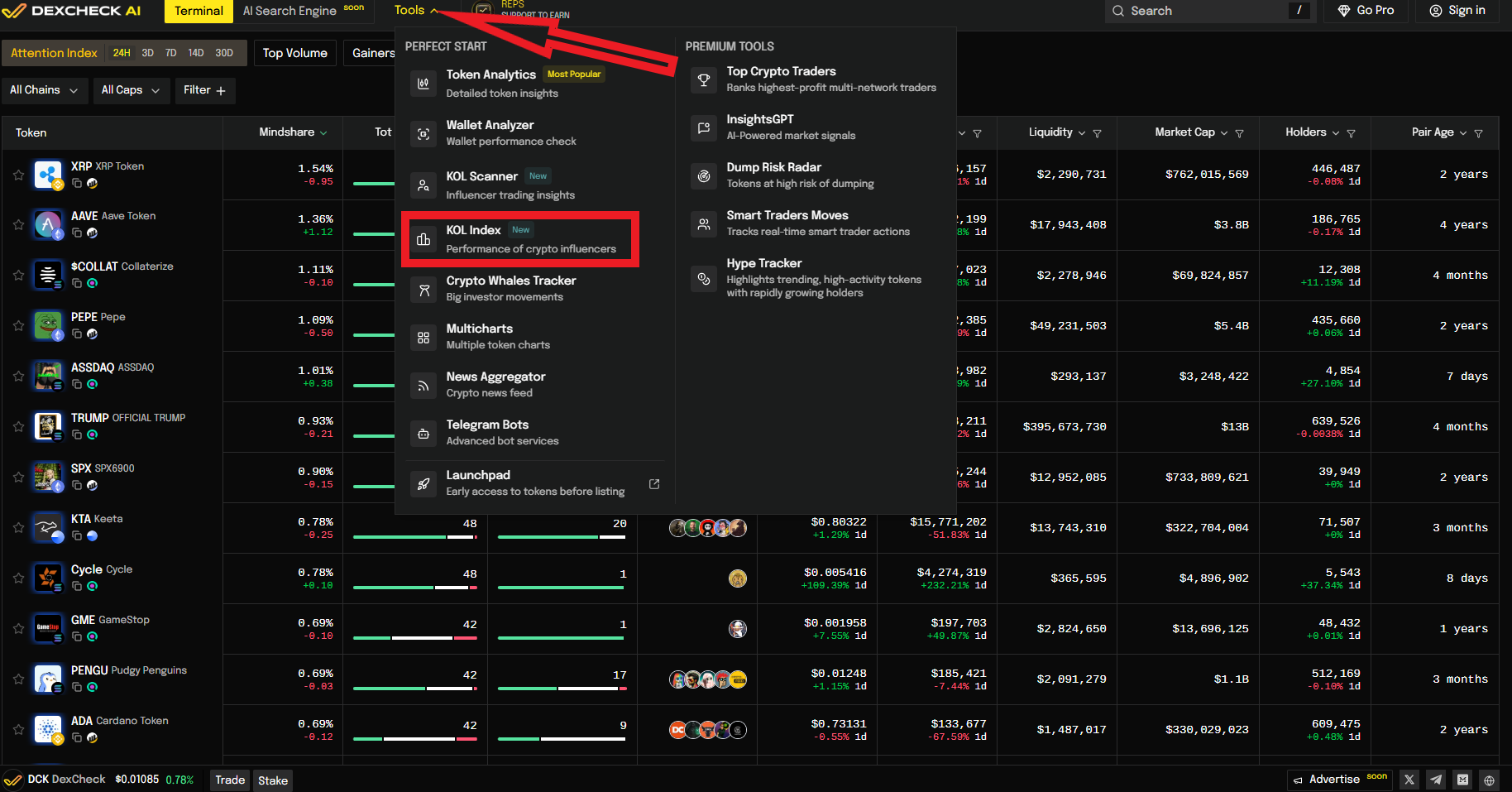Switch to the Top Volume tab
Image resolution: width=1512 pixels, height=792 pixels.
coord(294,53)
